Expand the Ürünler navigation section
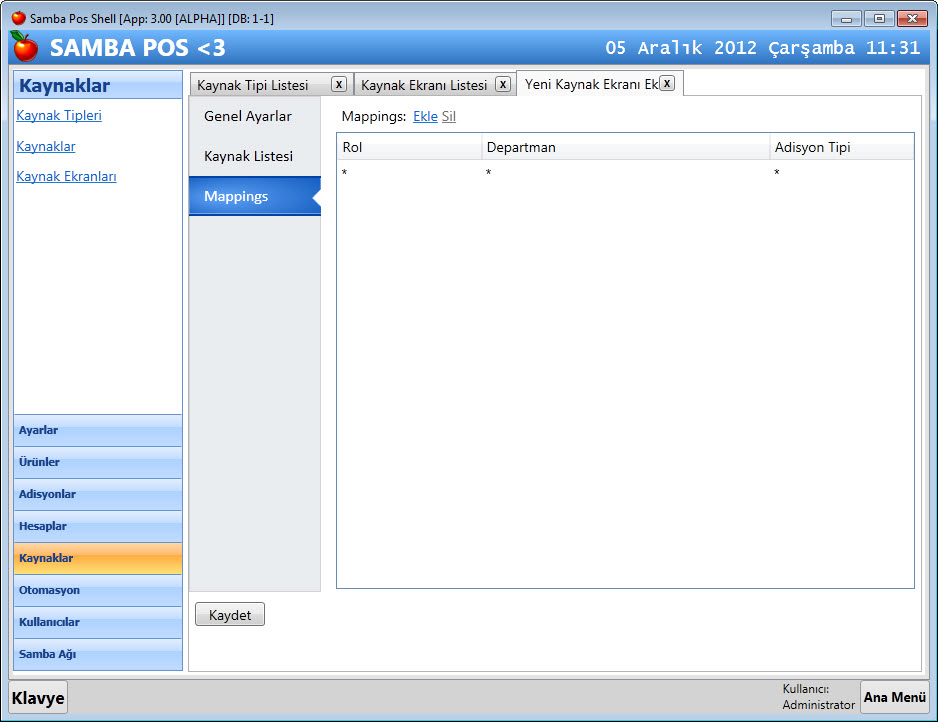Image resolution: width=938 pixels, height=722 pixels. [x=98, y=462]
